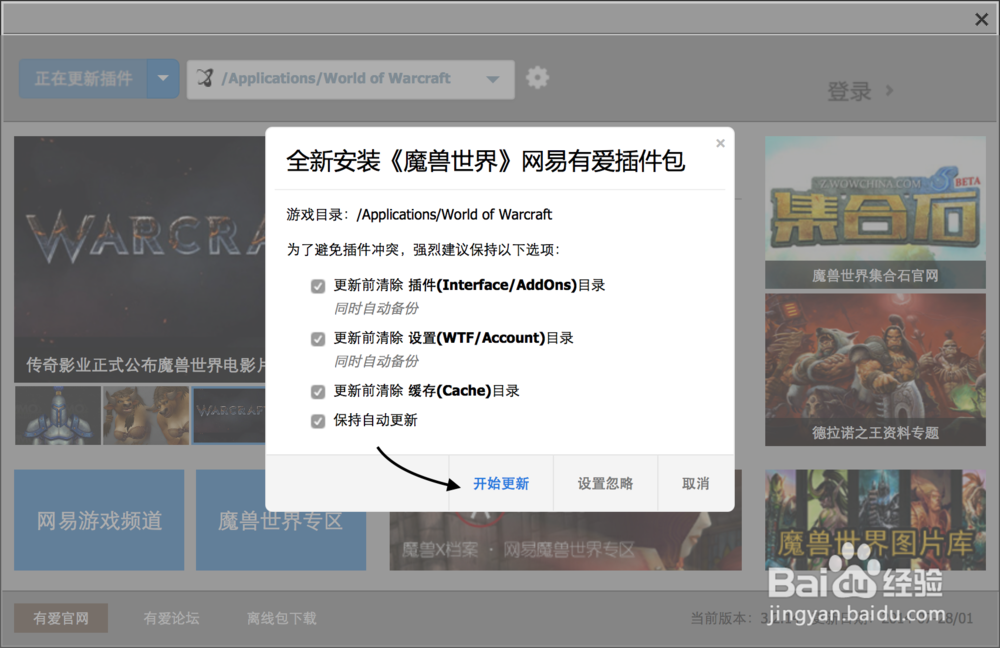The height and width of the screenshot is (648, 1000).
Task: Switch to the 离线包下载 tab
Action: pos(281,618)
